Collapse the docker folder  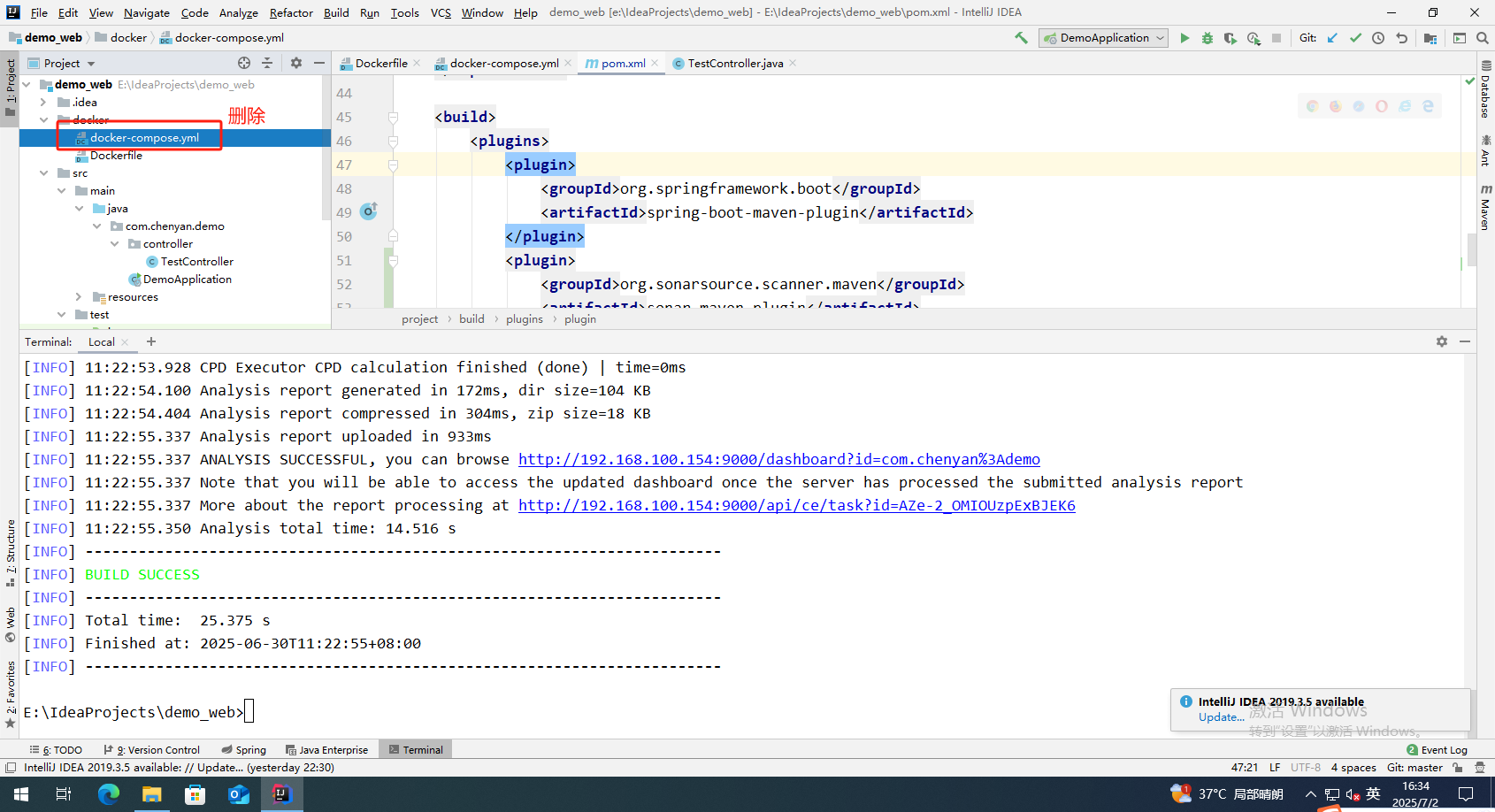pos(43,120)
